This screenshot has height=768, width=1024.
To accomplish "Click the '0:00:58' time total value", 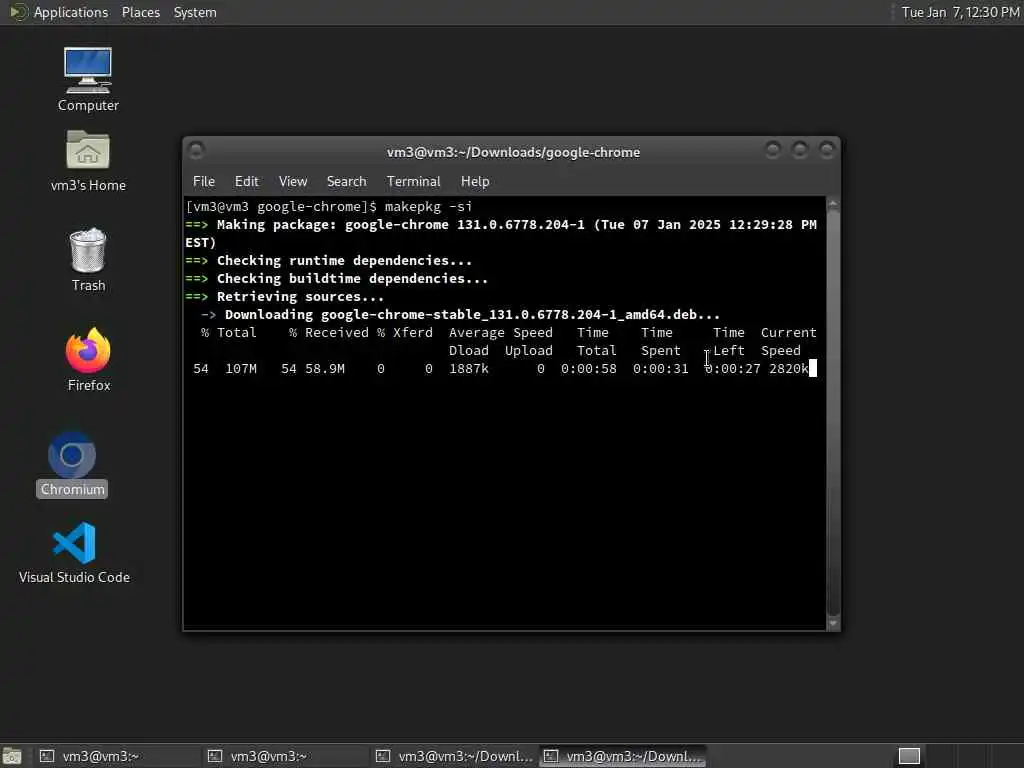I will [588, 368].
